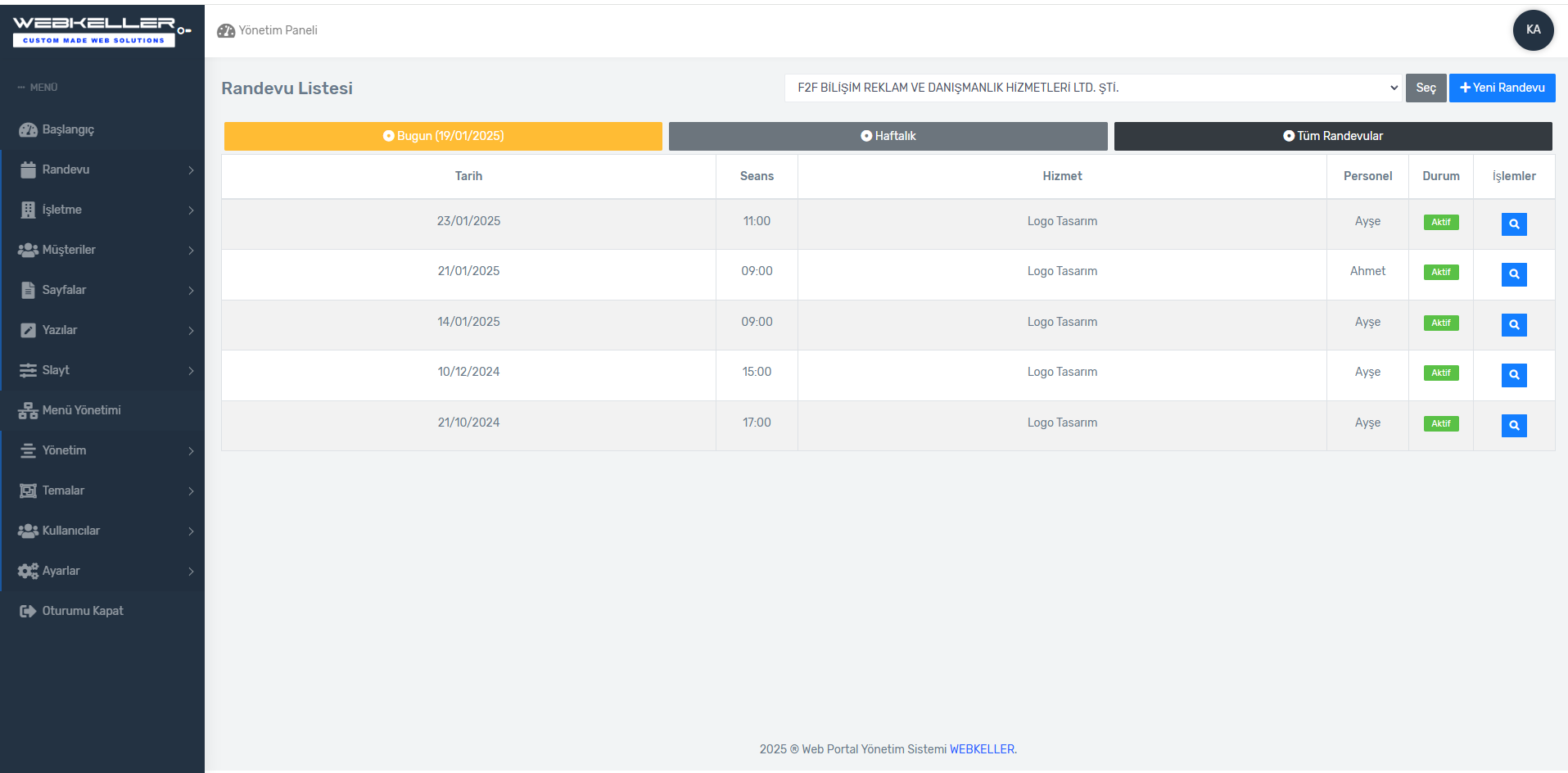Expand the Ayarlar submenu chevron
This screenshot has height=773, width=1568.
tap(191, 572)
